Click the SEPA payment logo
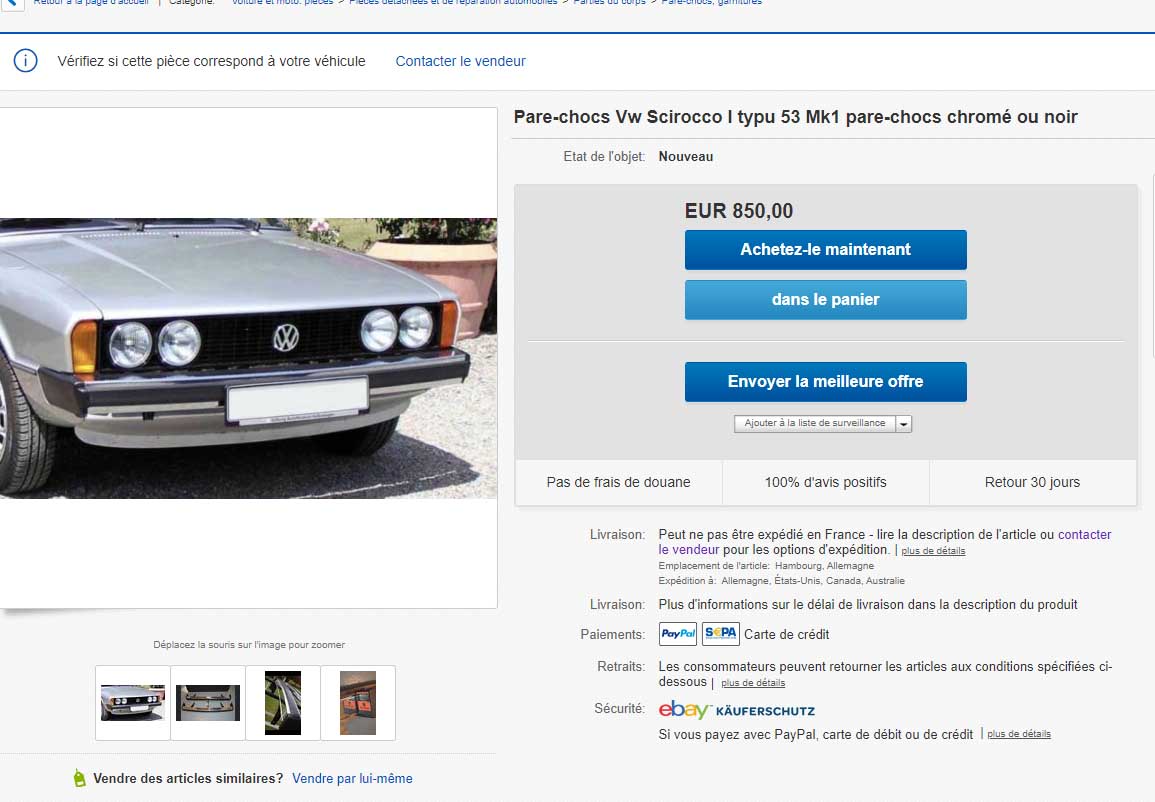Screen dimensions: 1155x802 (720, 633)
